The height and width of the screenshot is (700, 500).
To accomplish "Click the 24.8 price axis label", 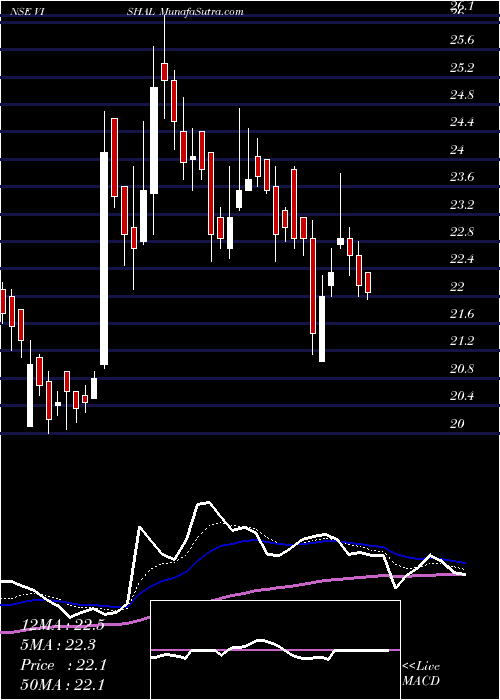I will (x=462, y=95).
